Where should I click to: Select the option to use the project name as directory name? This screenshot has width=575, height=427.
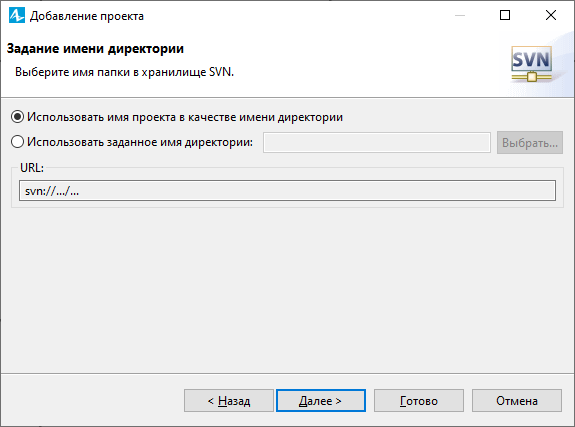[x=17, y=117]
